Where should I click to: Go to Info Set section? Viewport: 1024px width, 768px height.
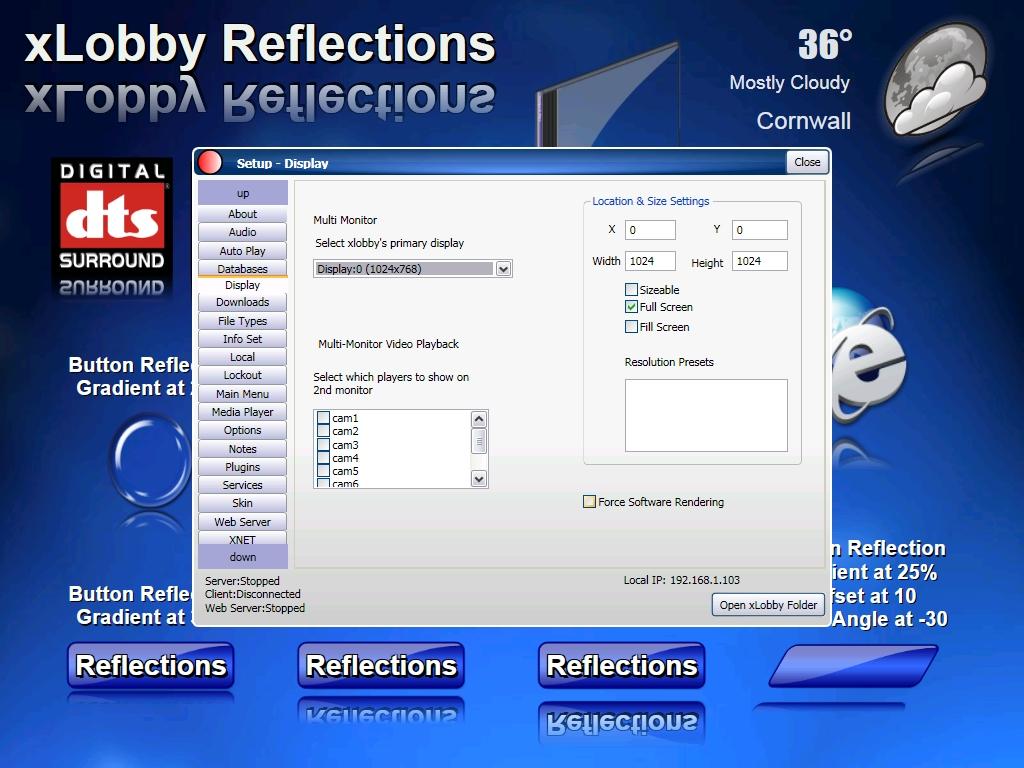pos(242,339)
